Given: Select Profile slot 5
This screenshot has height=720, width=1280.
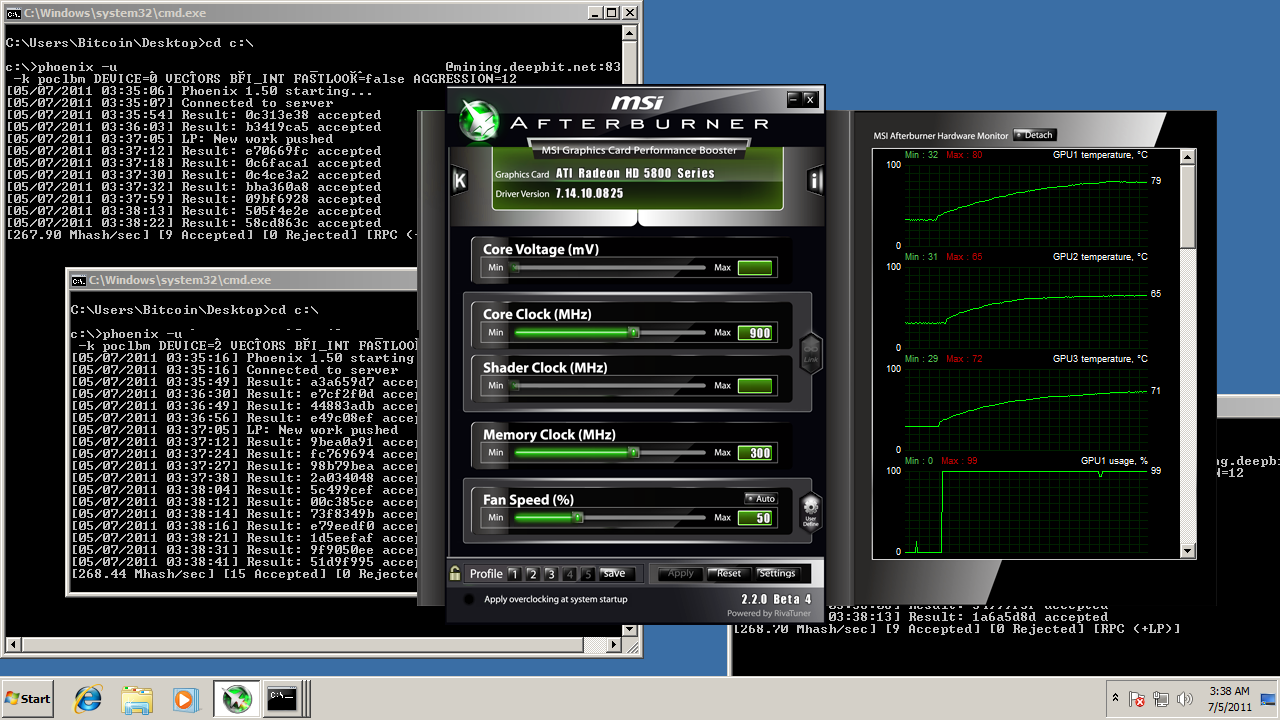Looking at the screenshot, I should pyautogui.click(x=588, y=574).
